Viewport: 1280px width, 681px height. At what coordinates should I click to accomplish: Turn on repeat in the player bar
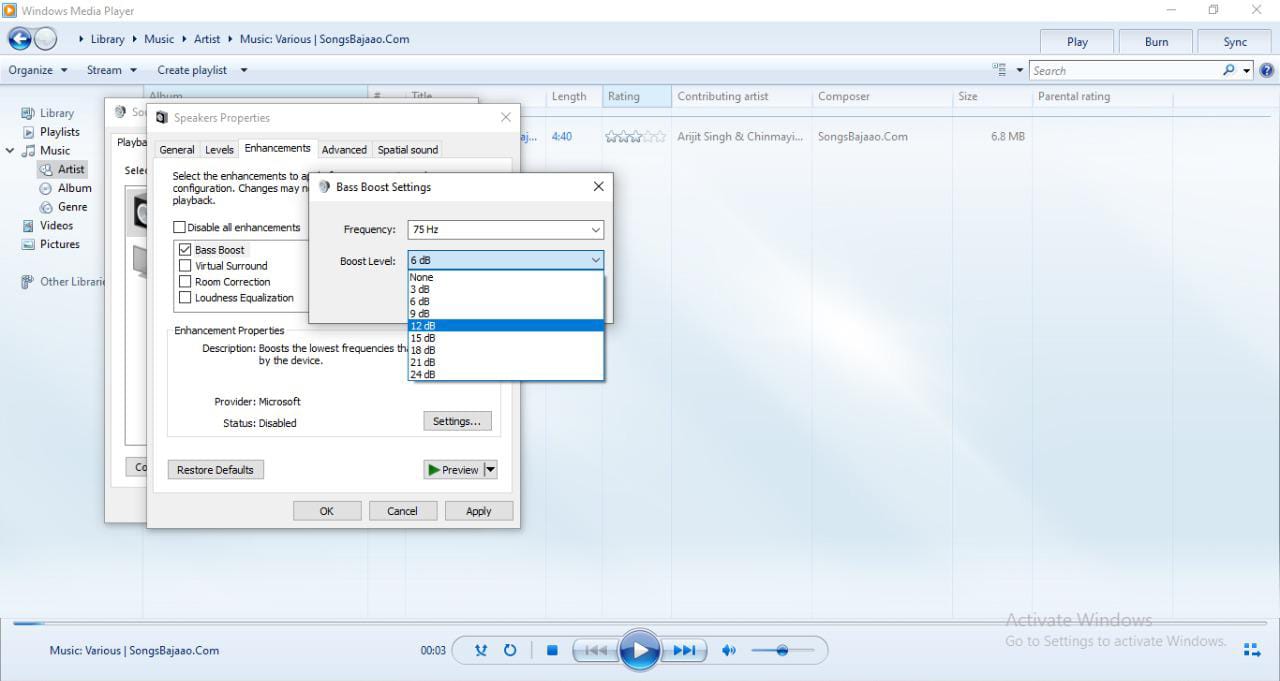click(510, 650)
